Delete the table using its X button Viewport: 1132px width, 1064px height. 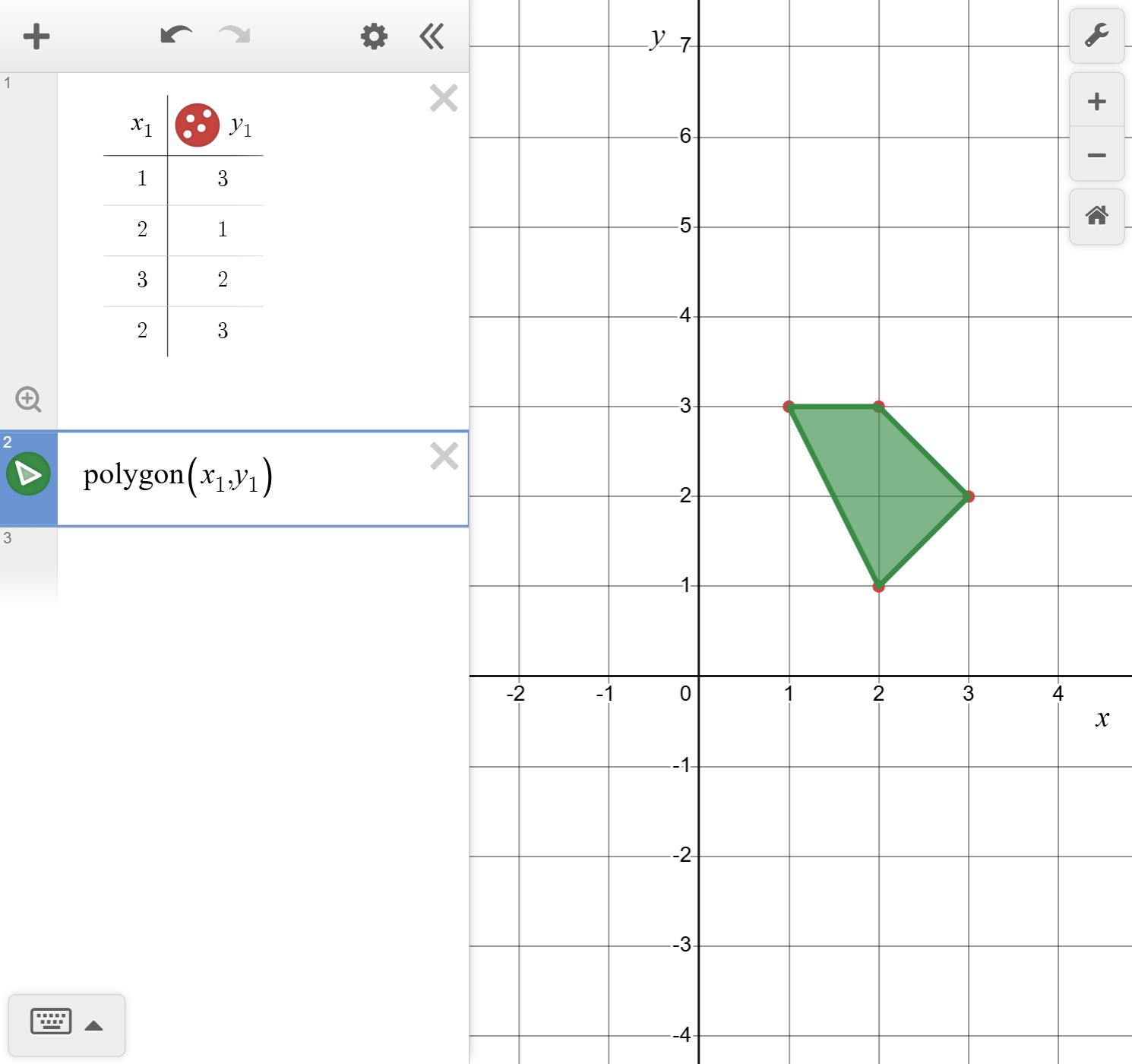[444, 97]
